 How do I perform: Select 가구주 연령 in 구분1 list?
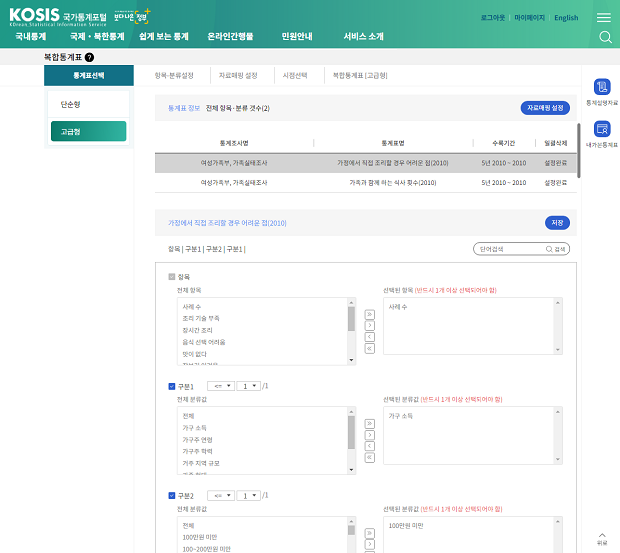click(x=197, y=440)
